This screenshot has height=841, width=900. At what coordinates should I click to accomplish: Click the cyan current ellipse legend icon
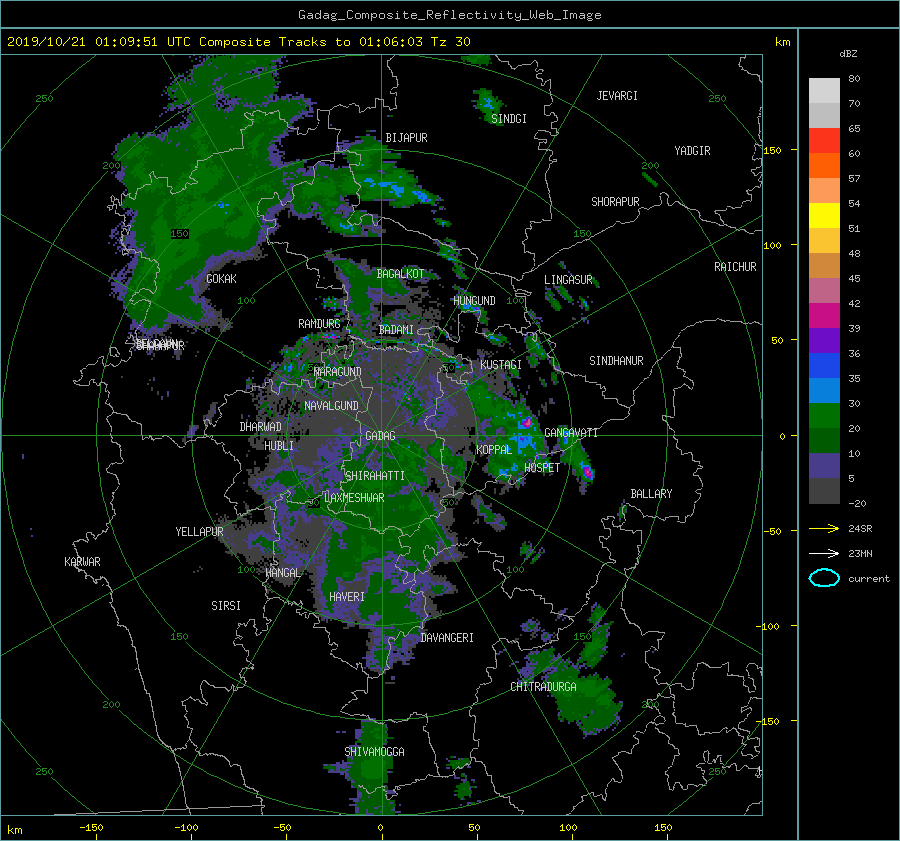coord(824,578)
